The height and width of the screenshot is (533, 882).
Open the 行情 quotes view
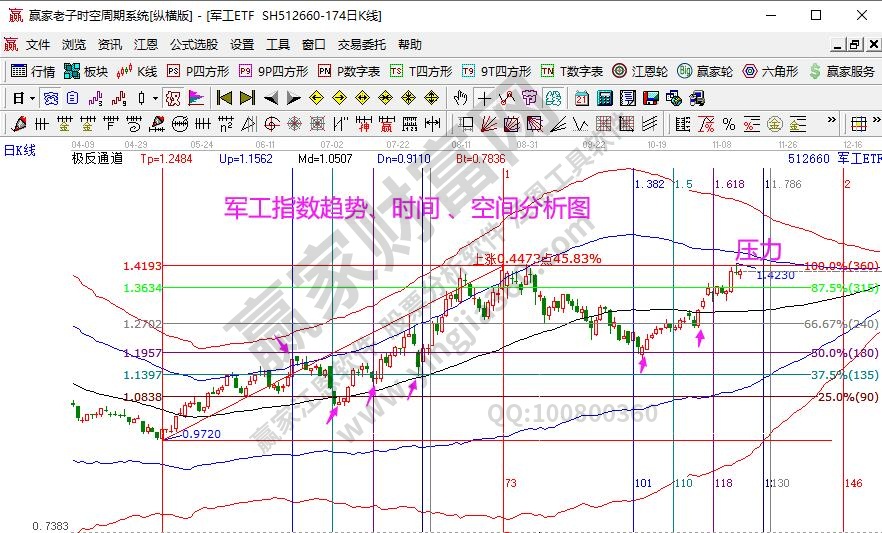(x=33, y=71)
